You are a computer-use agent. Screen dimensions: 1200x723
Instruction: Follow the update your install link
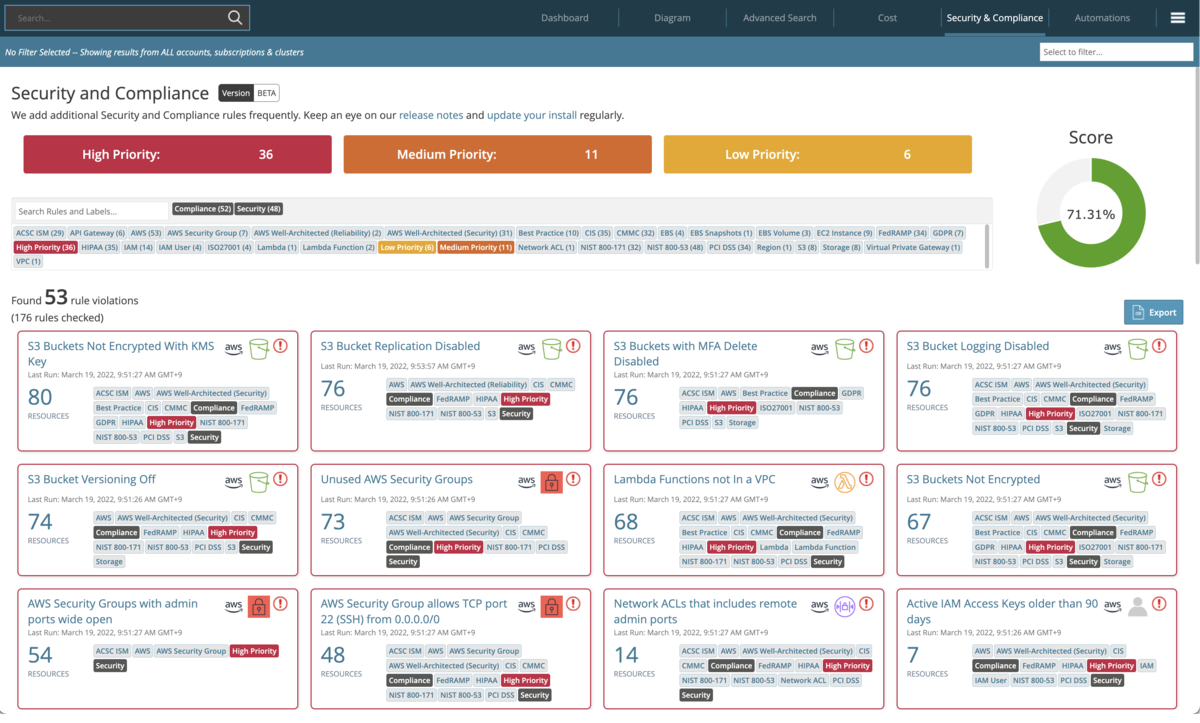(532, 115)
